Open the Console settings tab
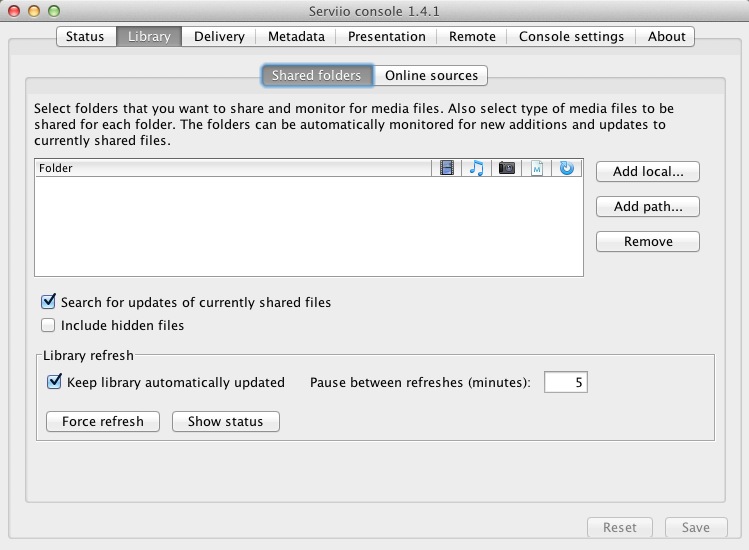The image size is (749, 550). point(571,36)
